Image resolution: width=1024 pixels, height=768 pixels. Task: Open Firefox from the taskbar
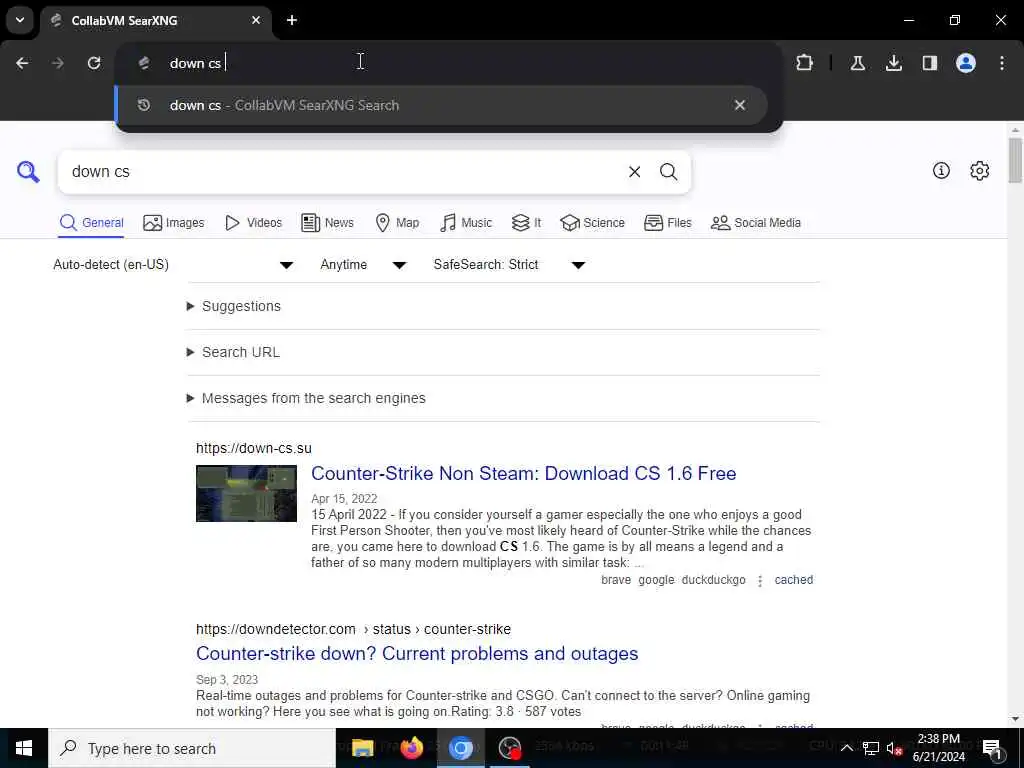tap(411, 748)
